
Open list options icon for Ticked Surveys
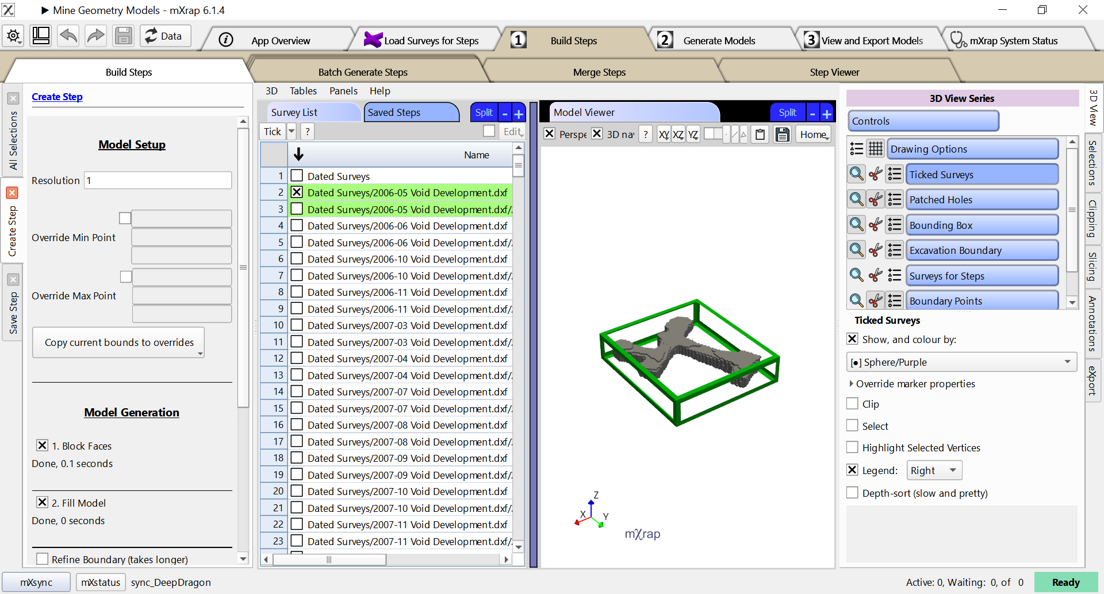(x=894, y=175)
